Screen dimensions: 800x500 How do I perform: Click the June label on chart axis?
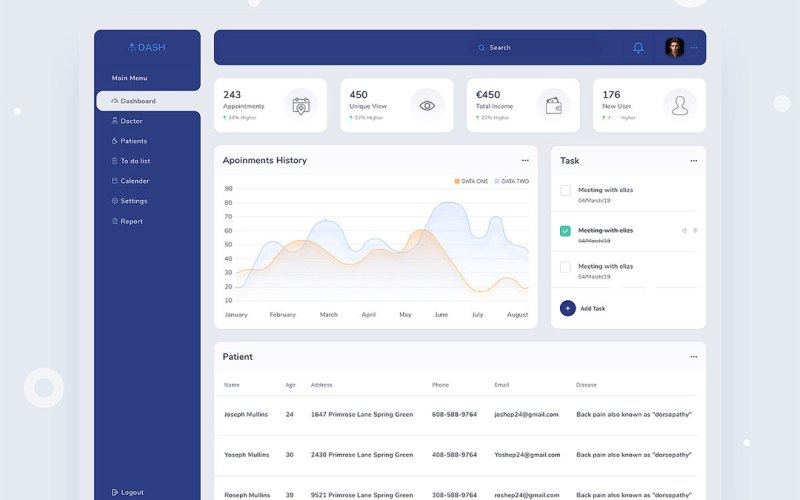(441, 315)
